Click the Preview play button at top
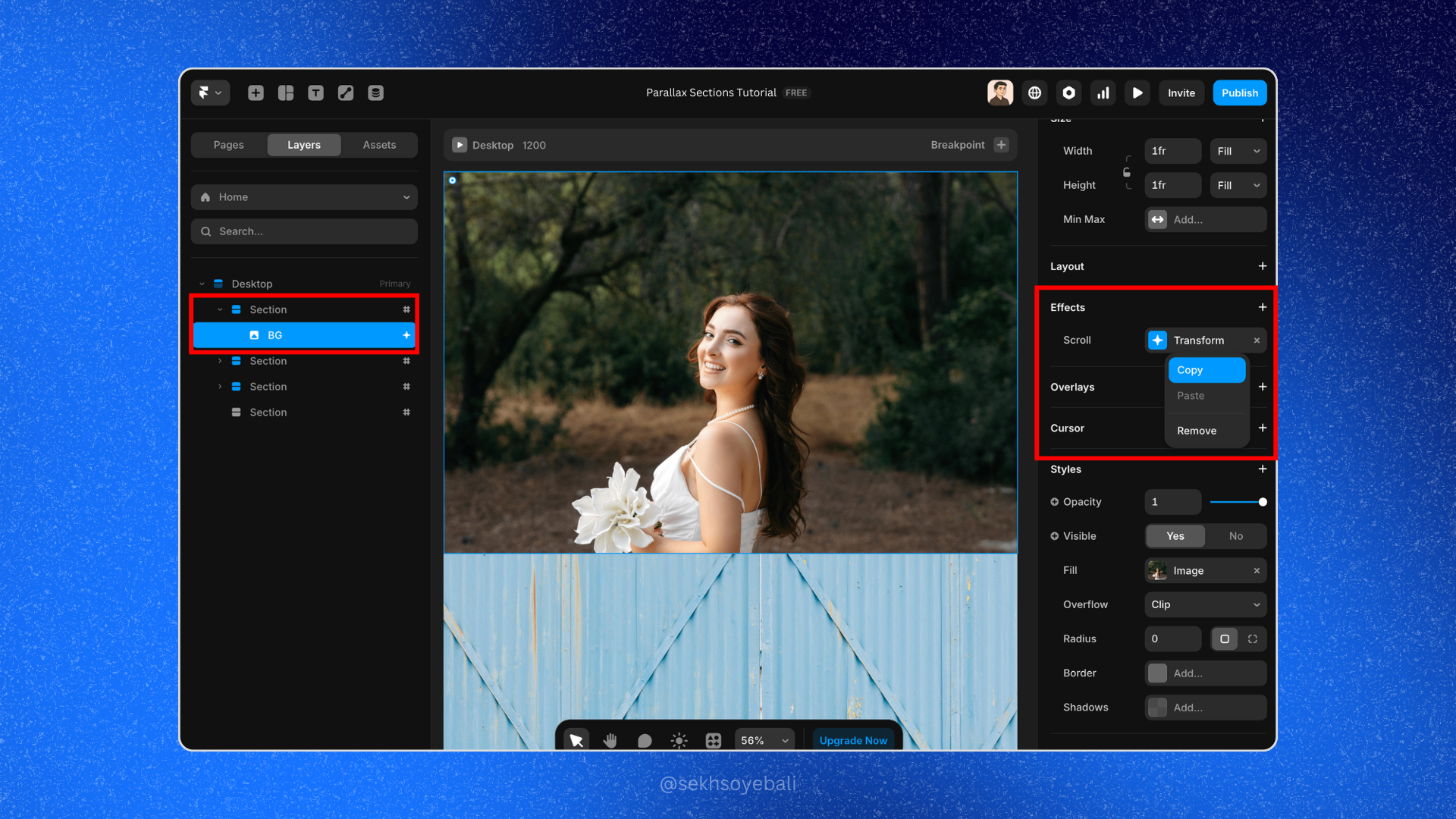Viewport: 1456px width, 819px height. (1137, 93)
